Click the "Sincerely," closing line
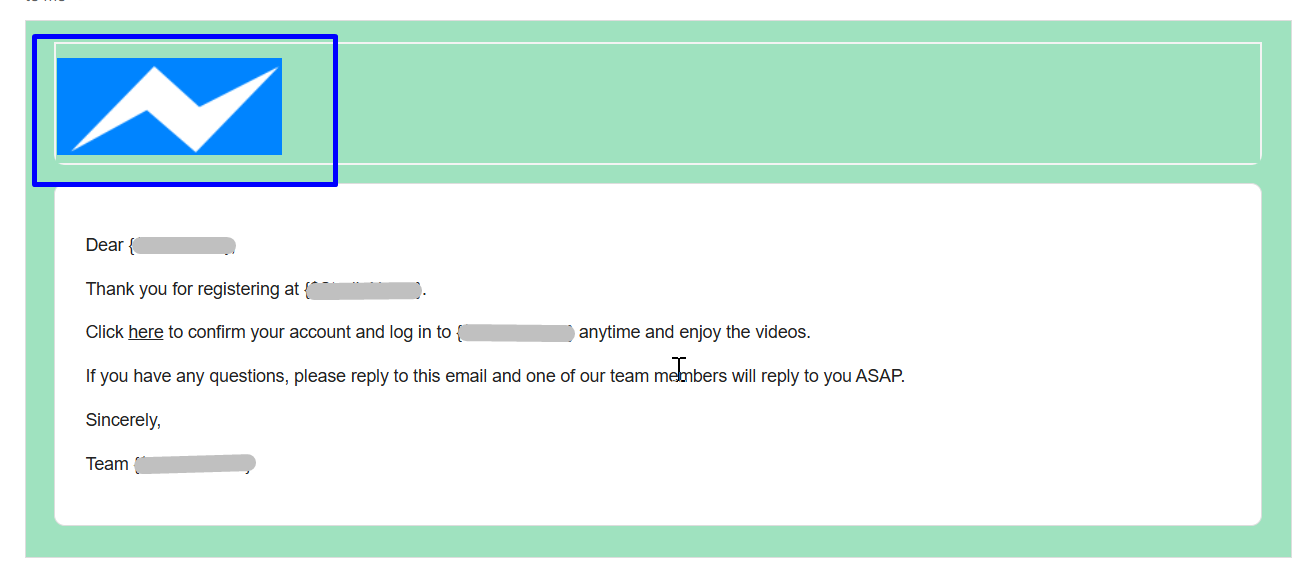The width and height of the screenshot is (1310, 580). [x=123, y=420]
